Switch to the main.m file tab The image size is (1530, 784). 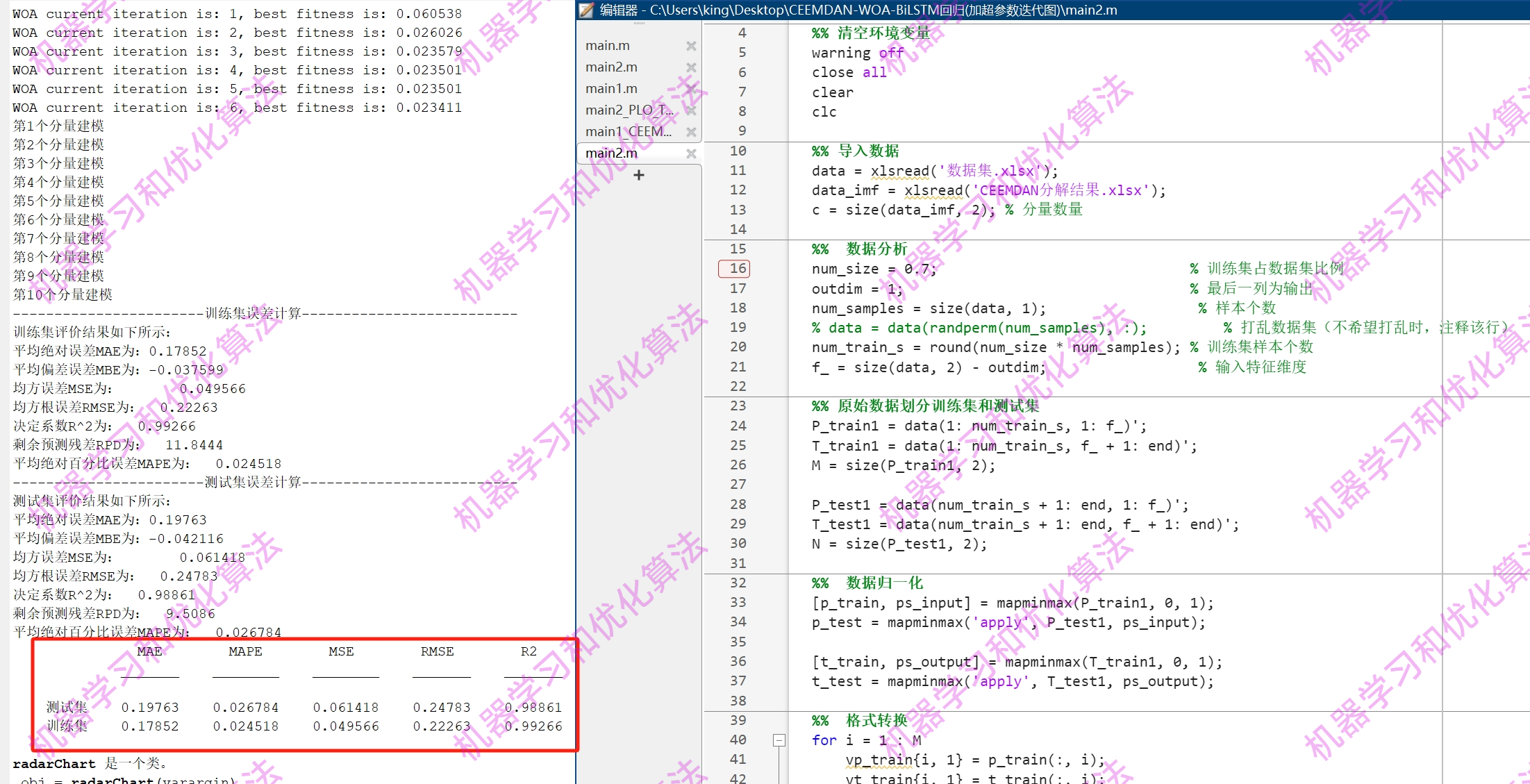[x=608, y=46]
